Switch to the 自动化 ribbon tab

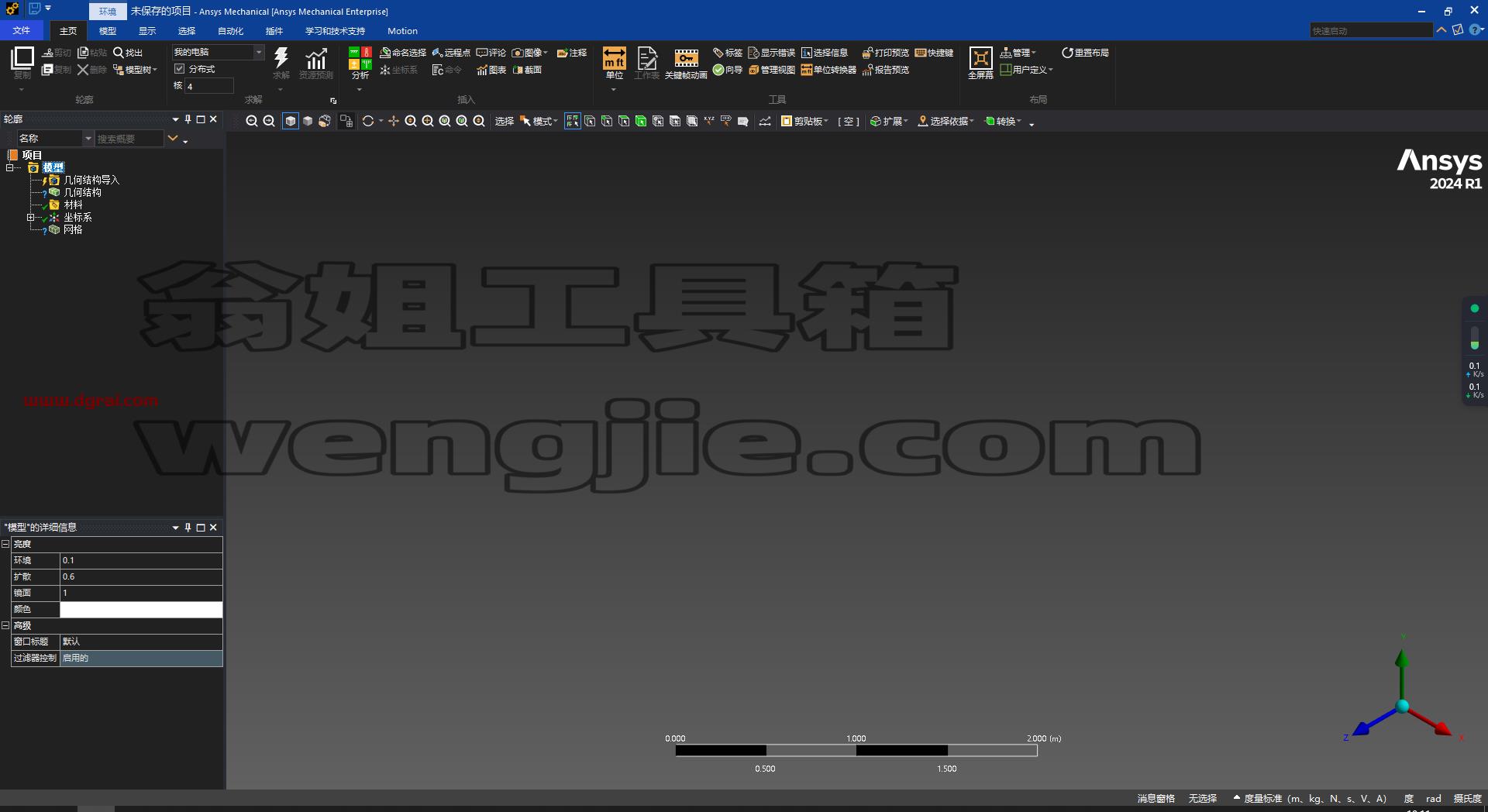click(x=230, y=31)
